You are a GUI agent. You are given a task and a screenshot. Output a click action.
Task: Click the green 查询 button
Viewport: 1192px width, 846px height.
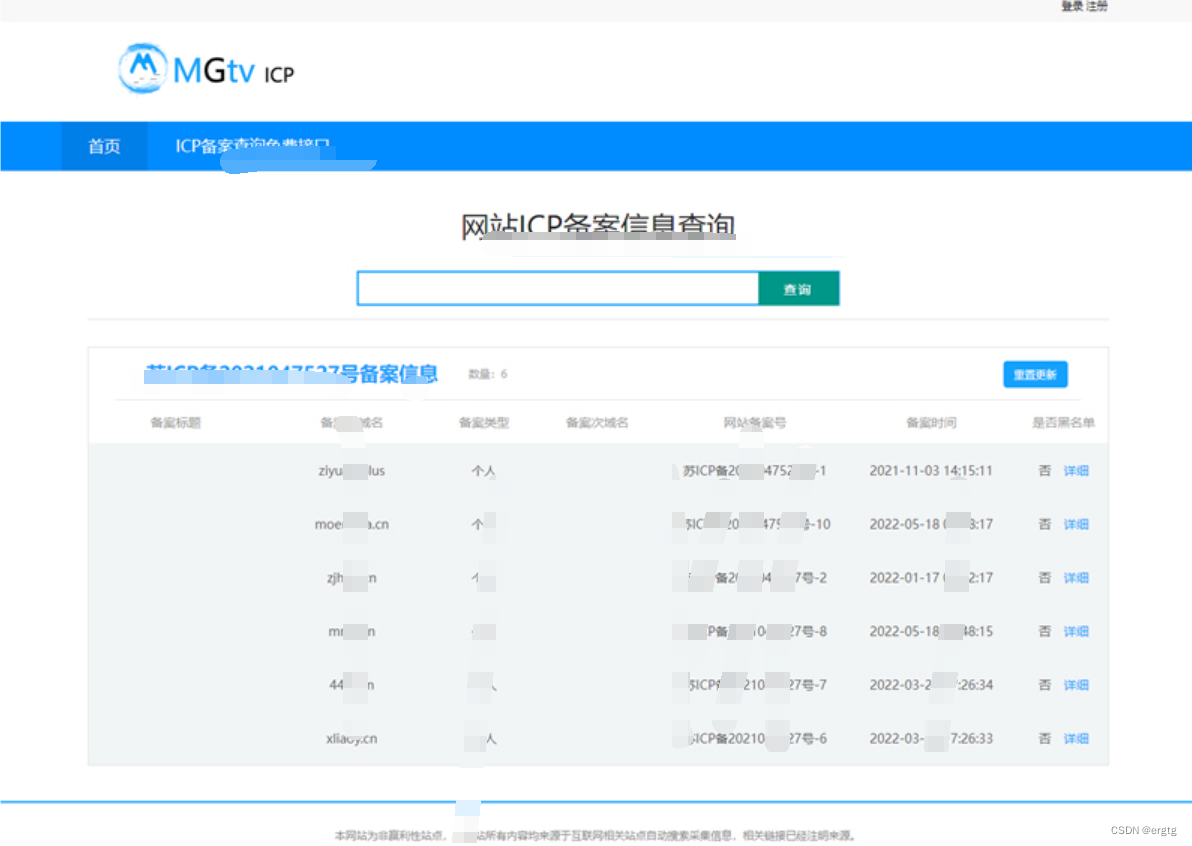click(798, 289)
